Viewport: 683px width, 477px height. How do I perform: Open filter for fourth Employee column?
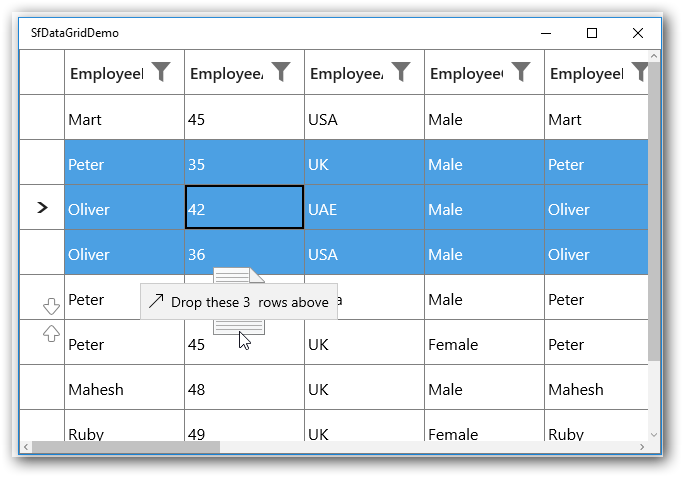521,72
